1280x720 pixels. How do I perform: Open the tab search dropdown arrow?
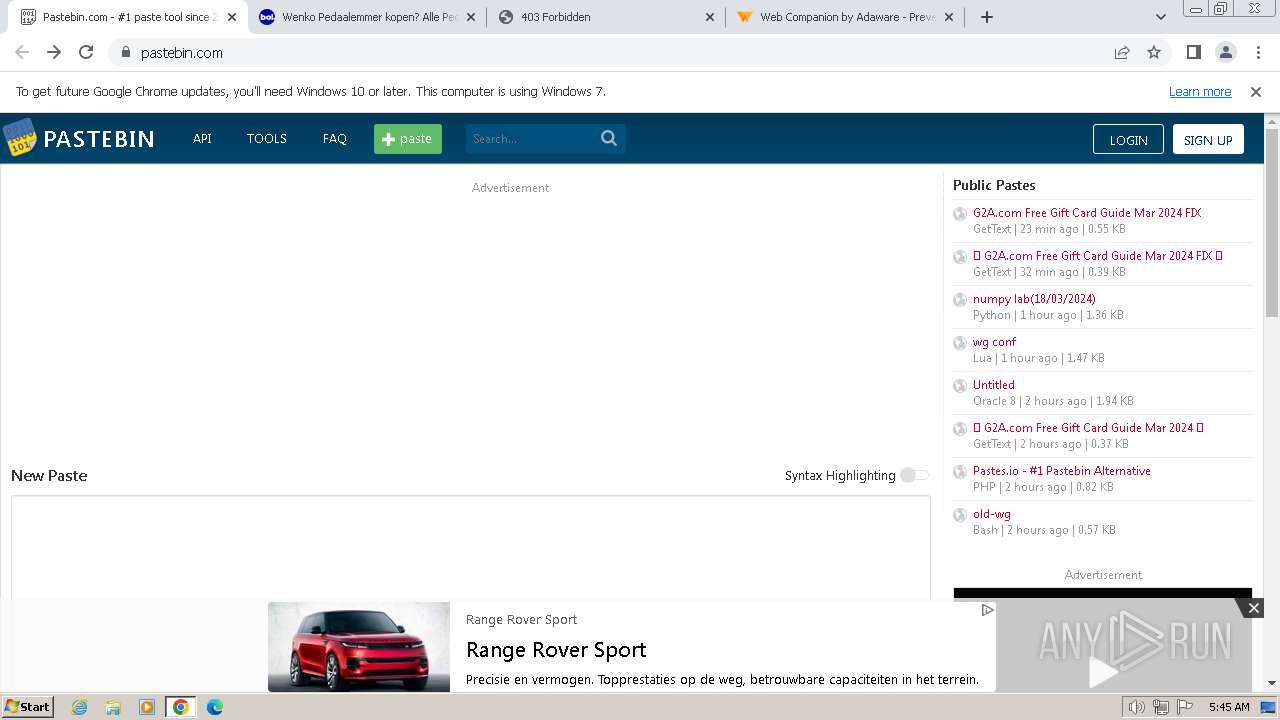(1160, 17)
